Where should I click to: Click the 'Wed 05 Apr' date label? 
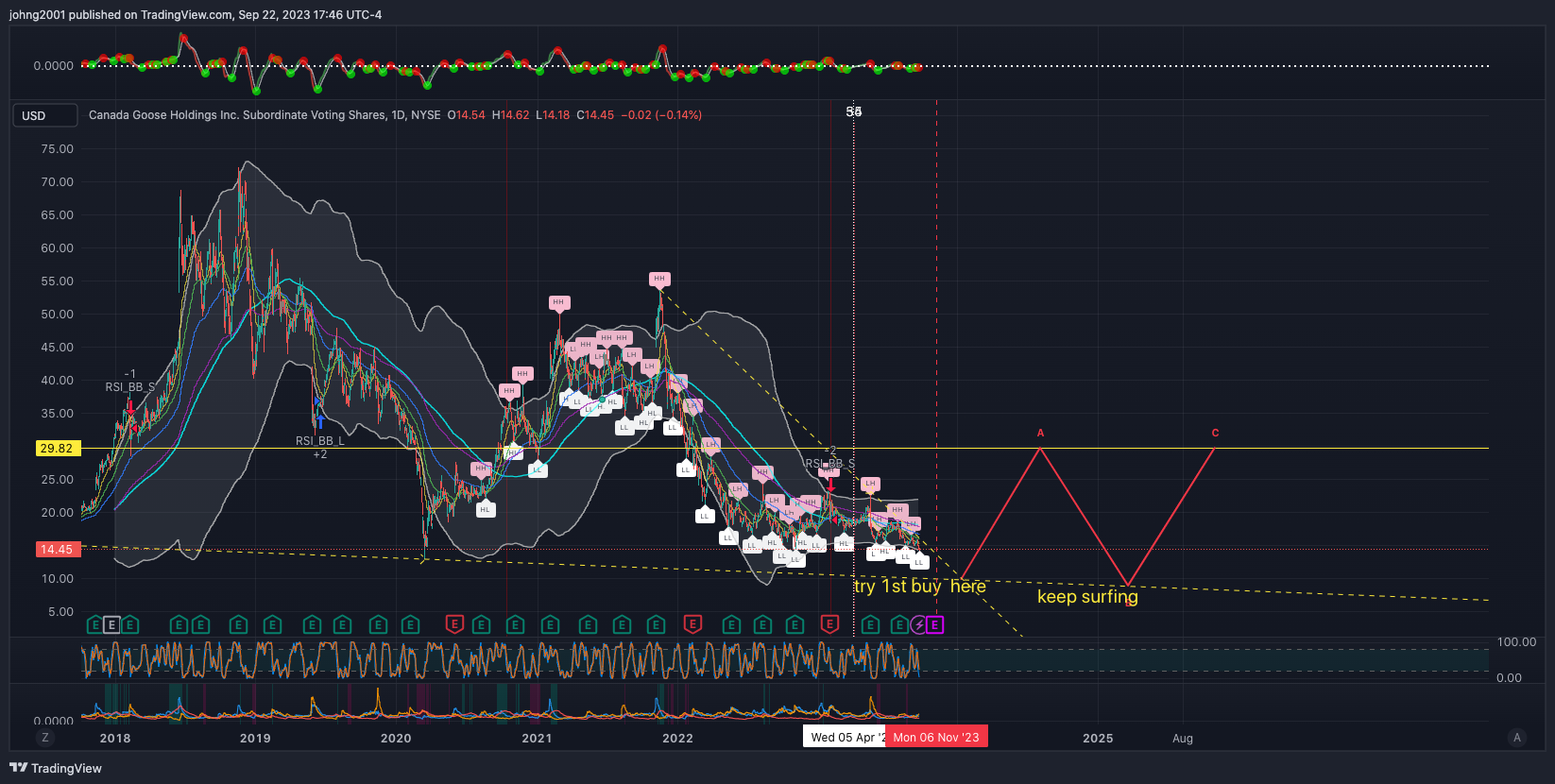[x=846, y=738]
